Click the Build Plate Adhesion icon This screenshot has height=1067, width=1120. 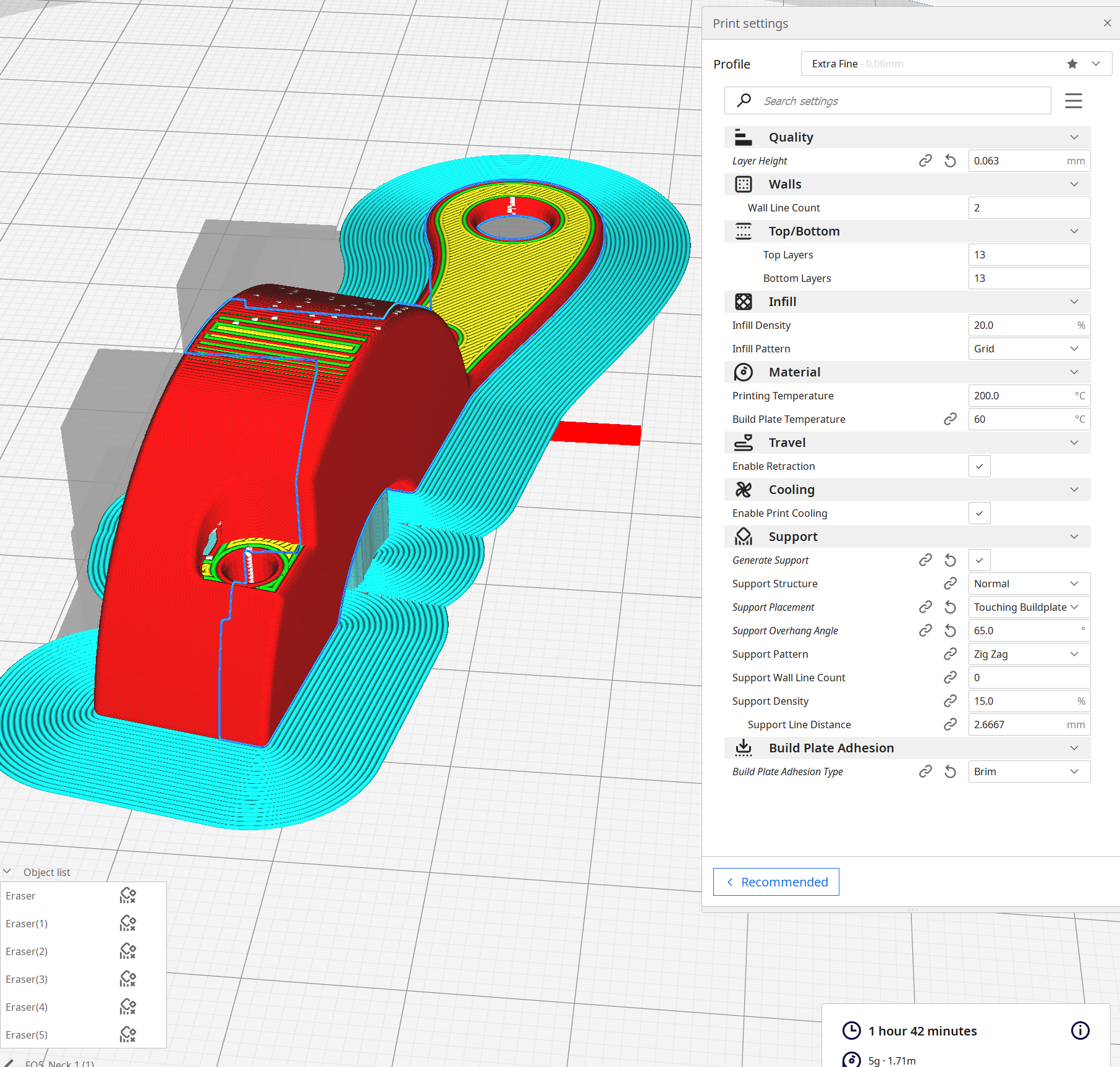744,748
